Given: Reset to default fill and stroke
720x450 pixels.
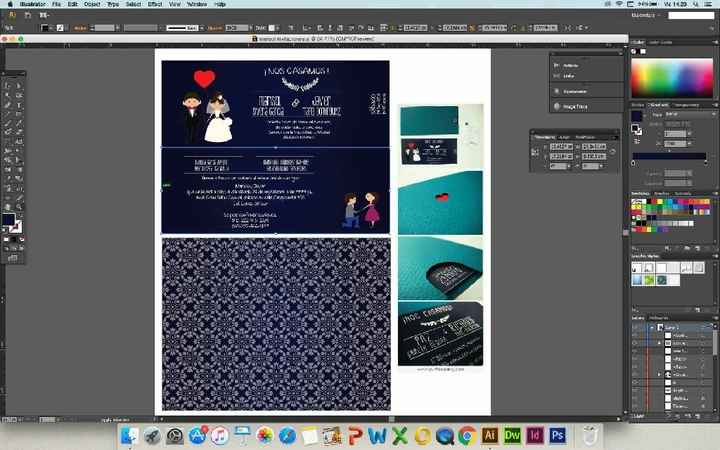Looking at the screenshot, I should [x=5, y=231].
